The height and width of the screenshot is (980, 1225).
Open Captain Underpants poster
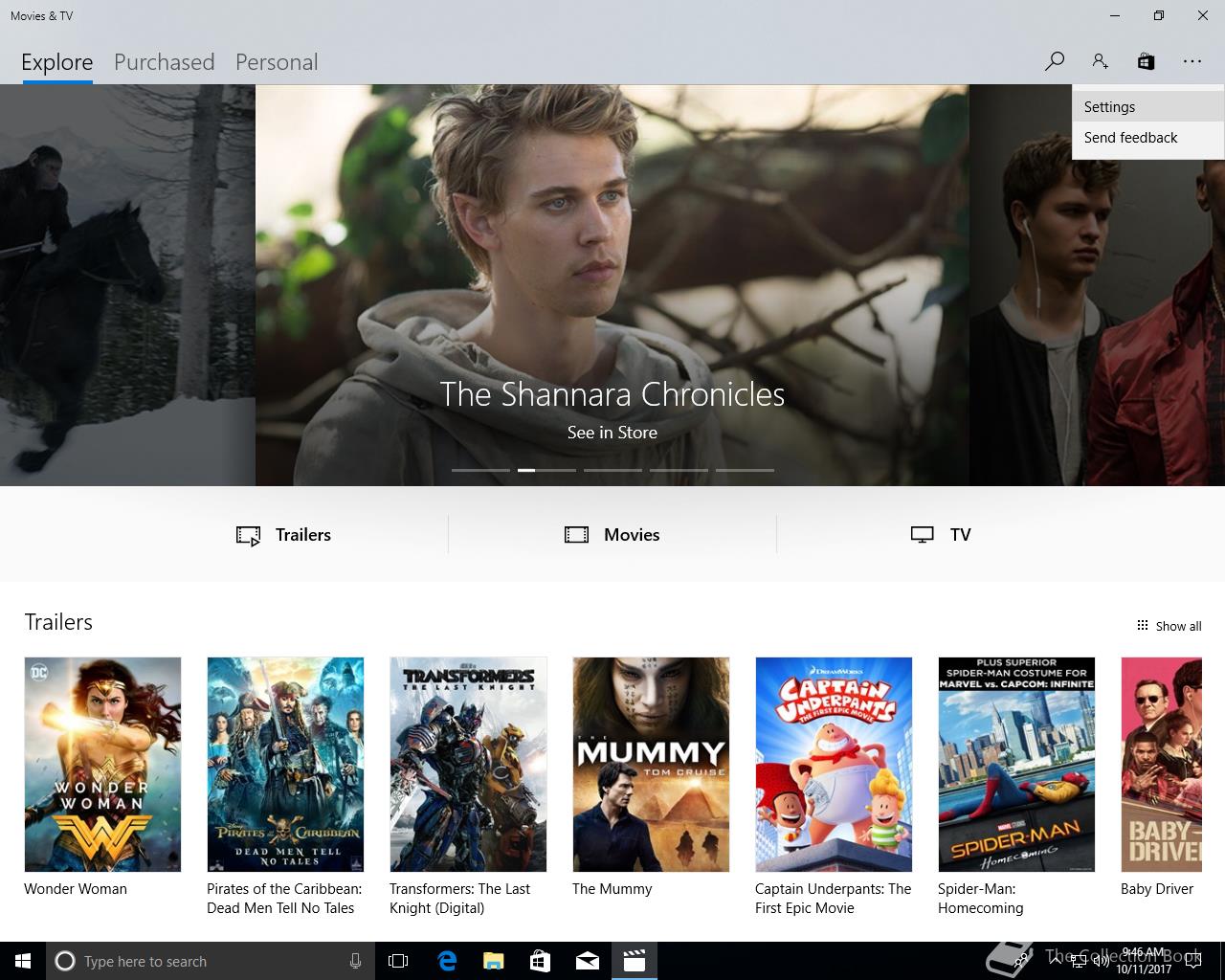(834, 764)
